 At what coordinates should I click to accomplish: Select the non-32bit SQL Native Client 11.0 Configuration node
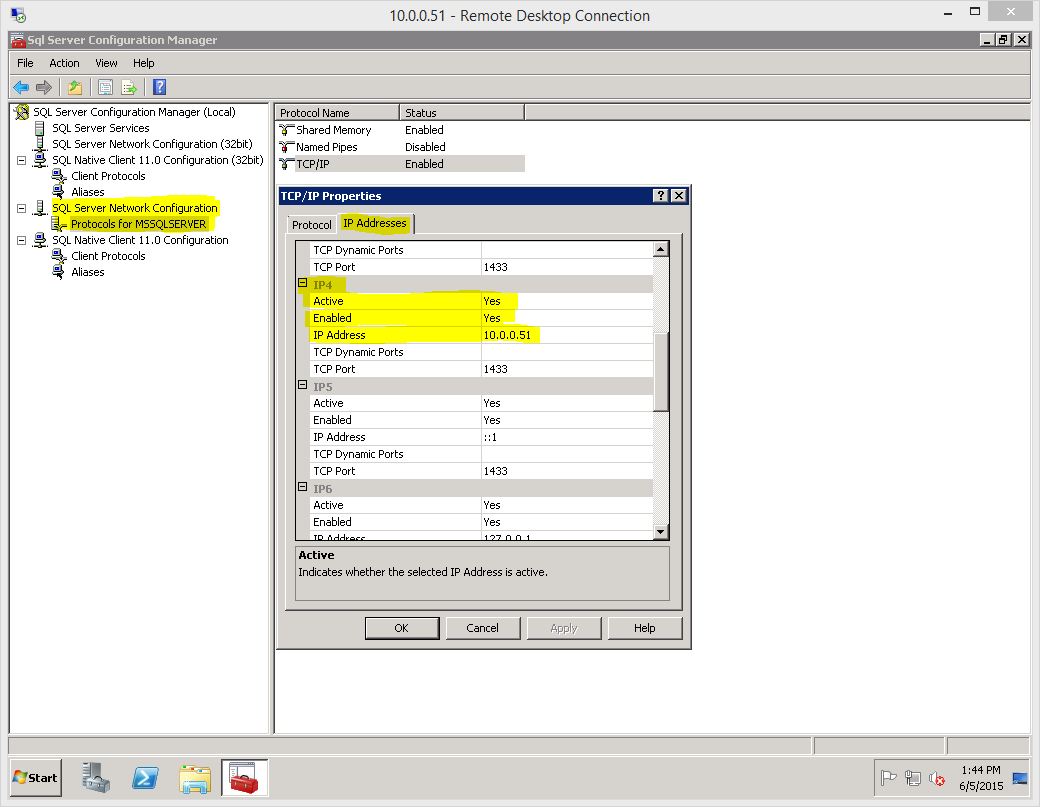click(x=140, y=240)
